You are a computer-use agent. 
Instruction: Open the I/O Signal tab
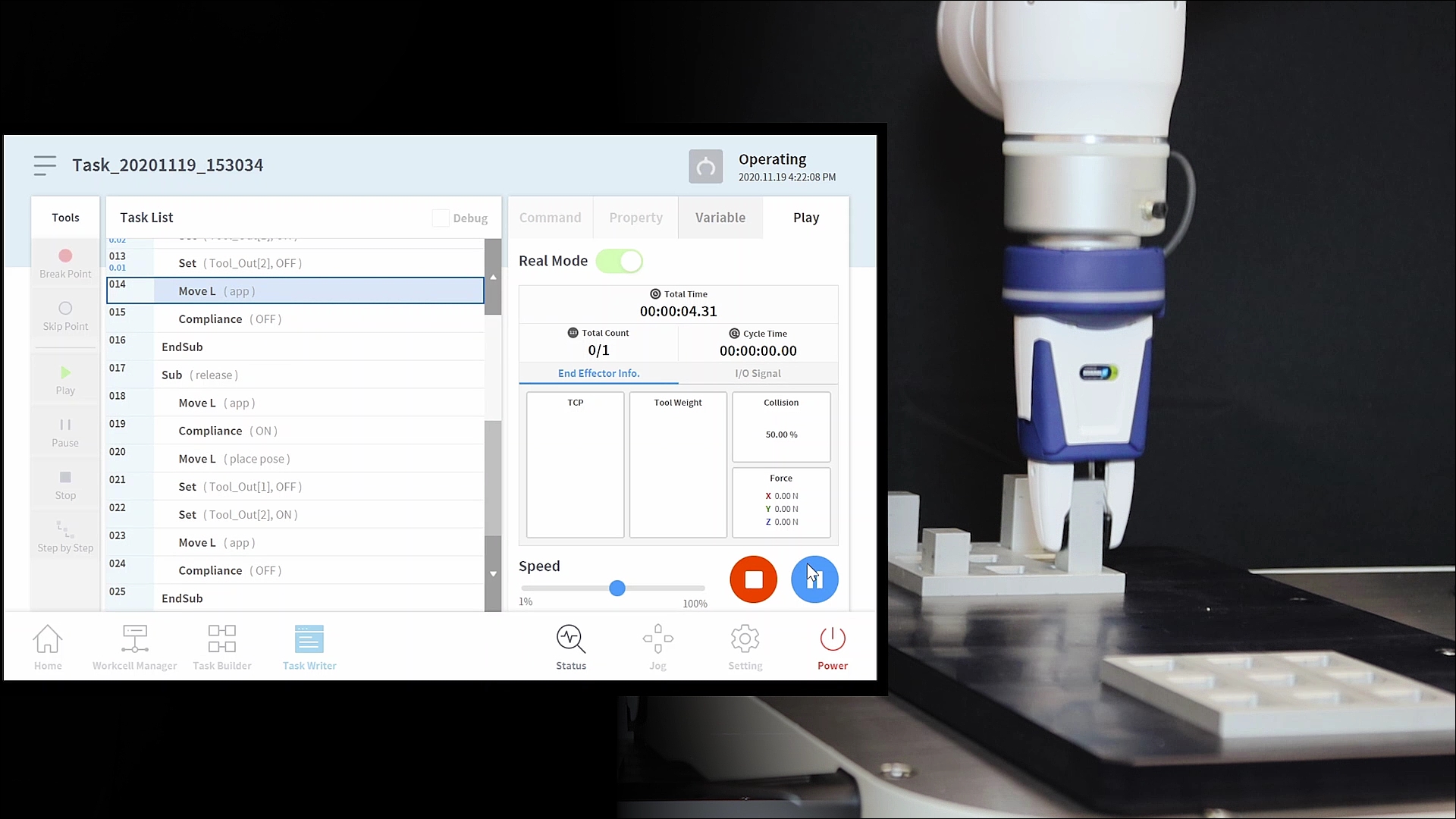[x=758, y=373]
